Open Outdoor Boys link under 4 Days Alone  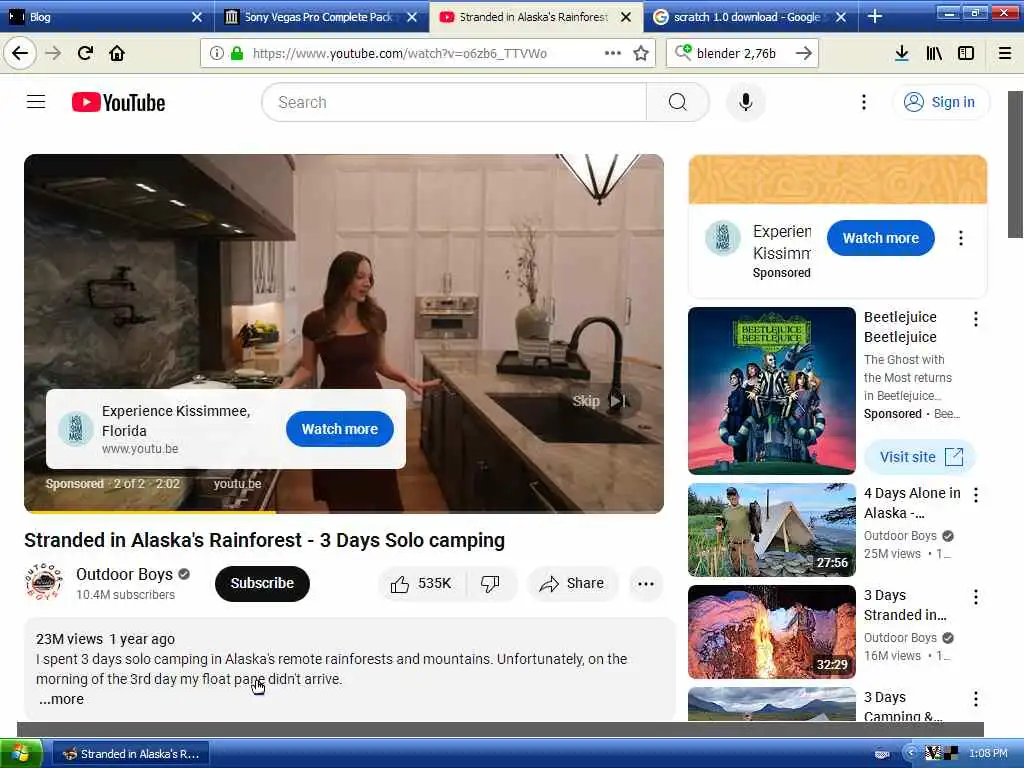click(900, 536)
